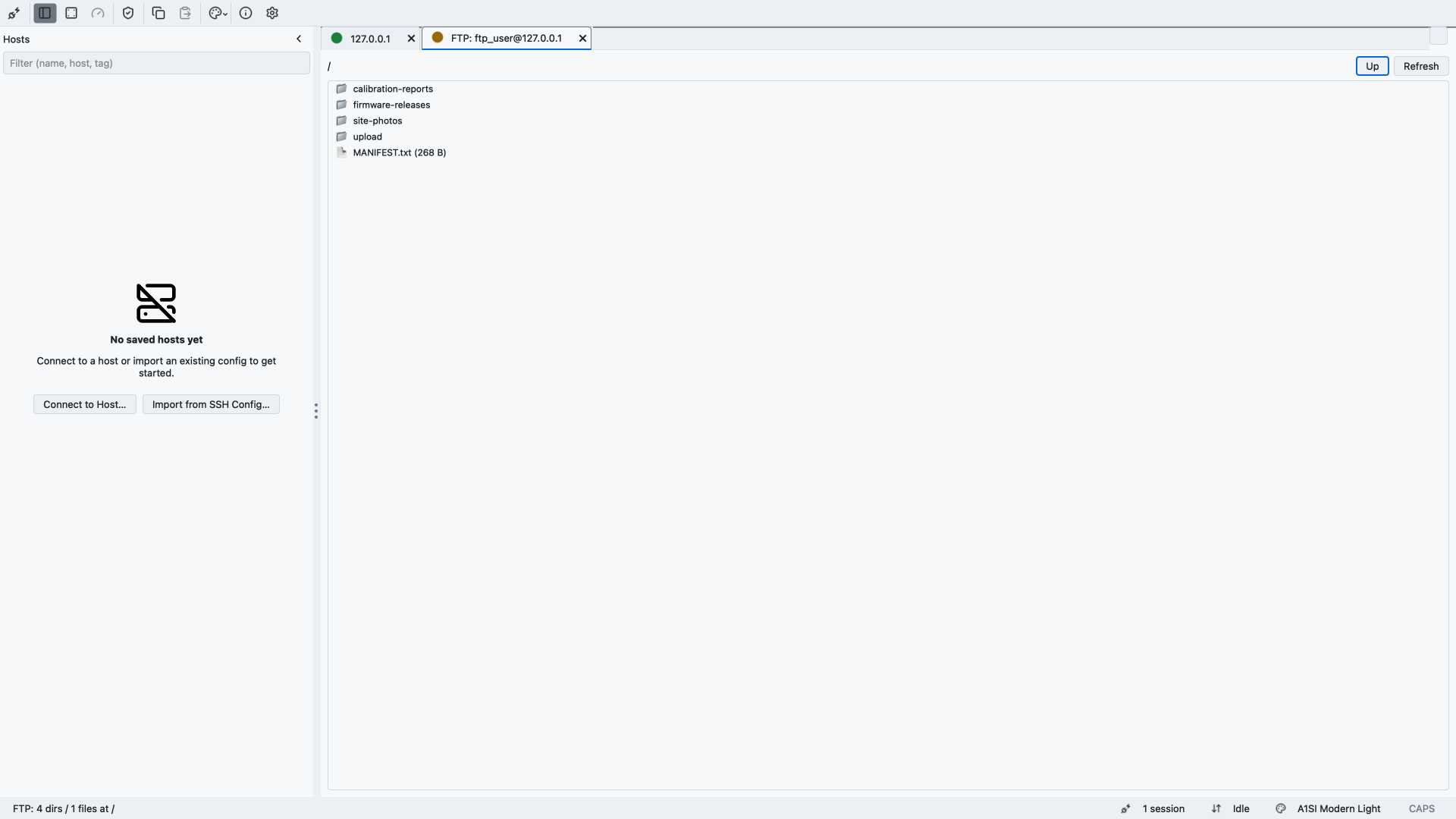
Task: Select the firmware-releases folder
Action: point(391,105)
